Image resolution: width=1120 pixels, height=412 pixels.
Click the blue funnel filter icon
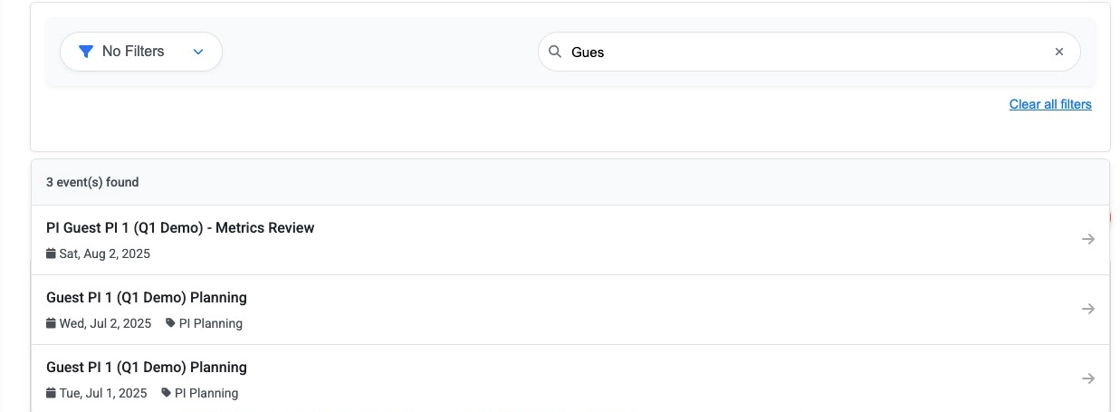pyautogui.click(x=86, y=52)
